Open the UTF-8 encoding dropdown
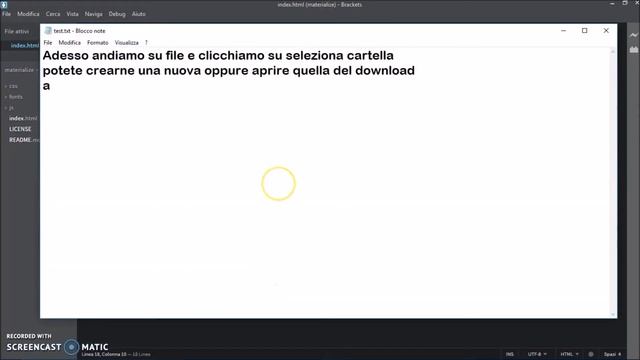Screen dimensions: 640x360 tap(537, 354)
